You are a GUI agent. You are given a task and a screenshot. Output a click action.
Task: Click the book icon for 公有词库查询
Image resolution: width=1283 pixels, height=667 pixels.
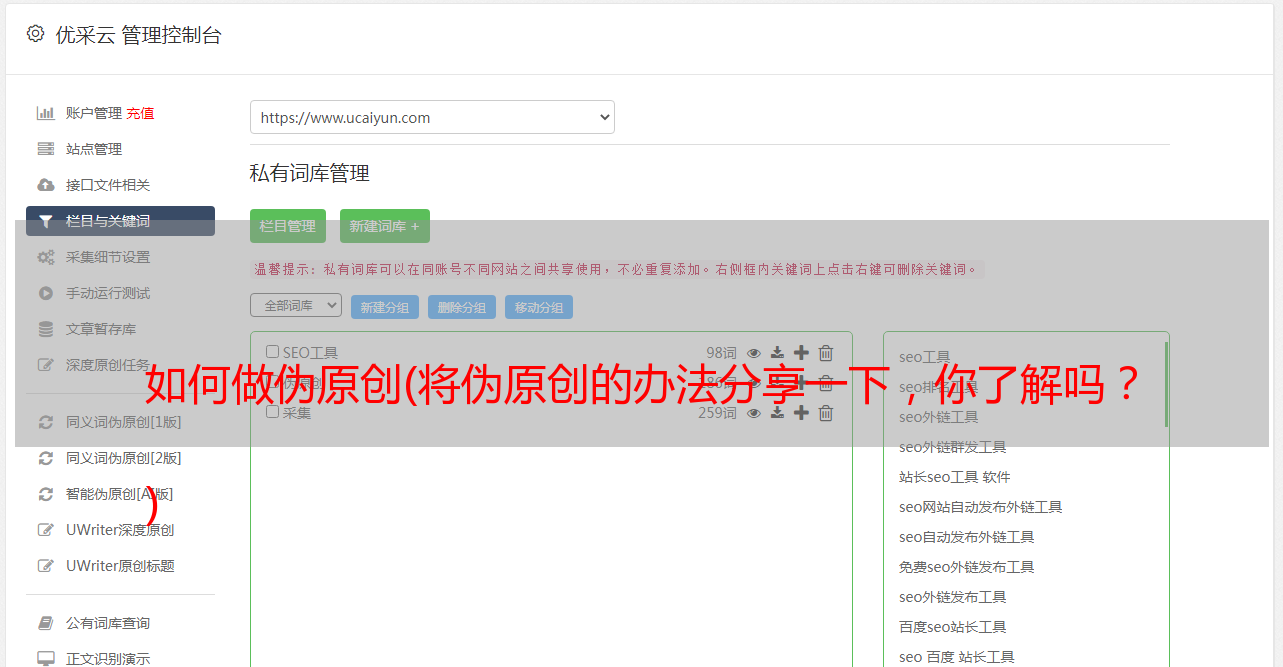[x=45, y=623]
